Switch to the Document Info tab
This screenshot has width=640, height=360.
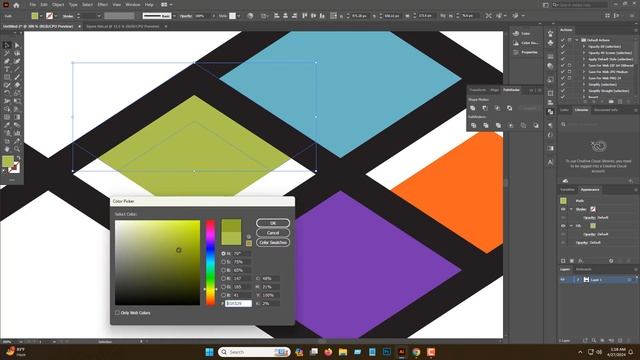click(606, 110)
